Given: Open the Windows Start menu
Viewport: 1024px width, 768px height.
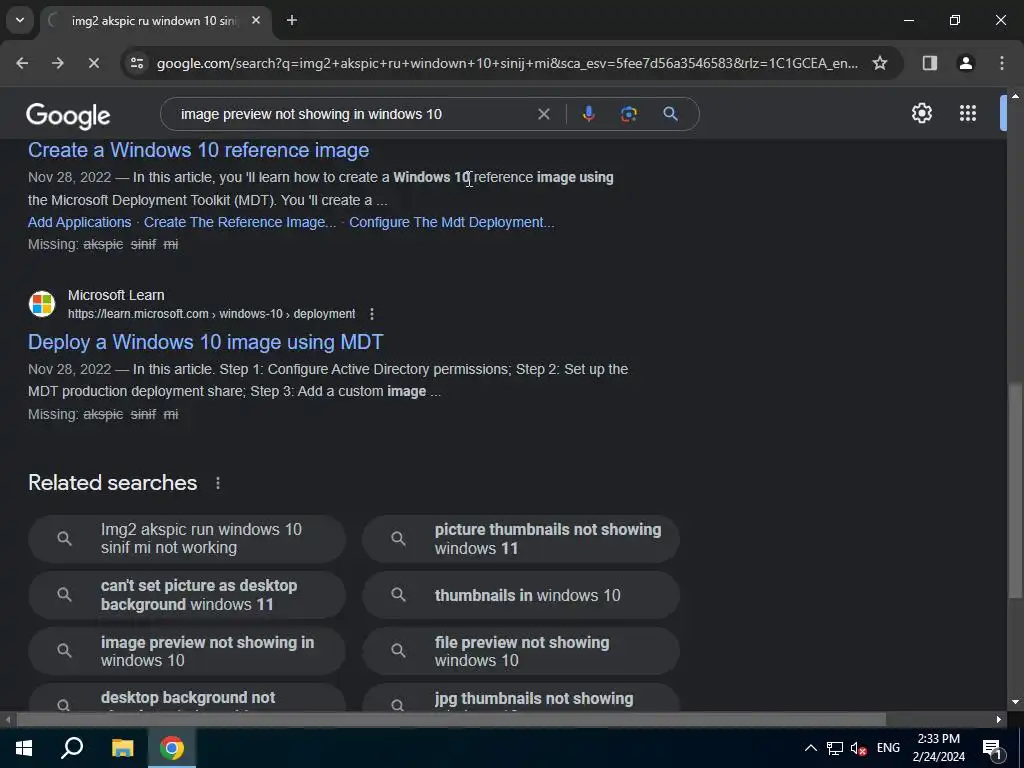Looking at the screenshot, I should (x=24, y=748).
